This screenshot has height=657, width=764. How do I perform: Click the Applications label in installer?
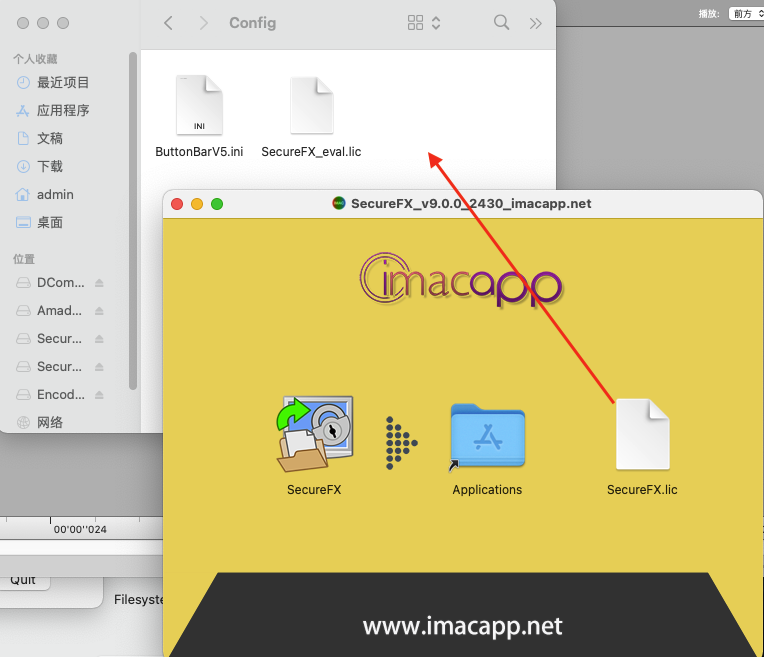point(487,490)
